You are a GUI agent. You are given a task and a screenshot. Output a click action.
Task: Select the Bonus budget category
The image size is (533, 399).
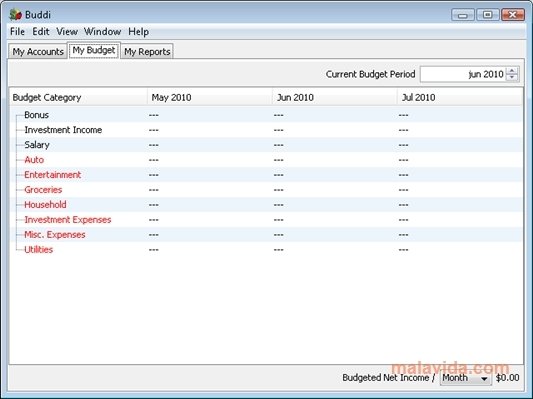(36, 115)
